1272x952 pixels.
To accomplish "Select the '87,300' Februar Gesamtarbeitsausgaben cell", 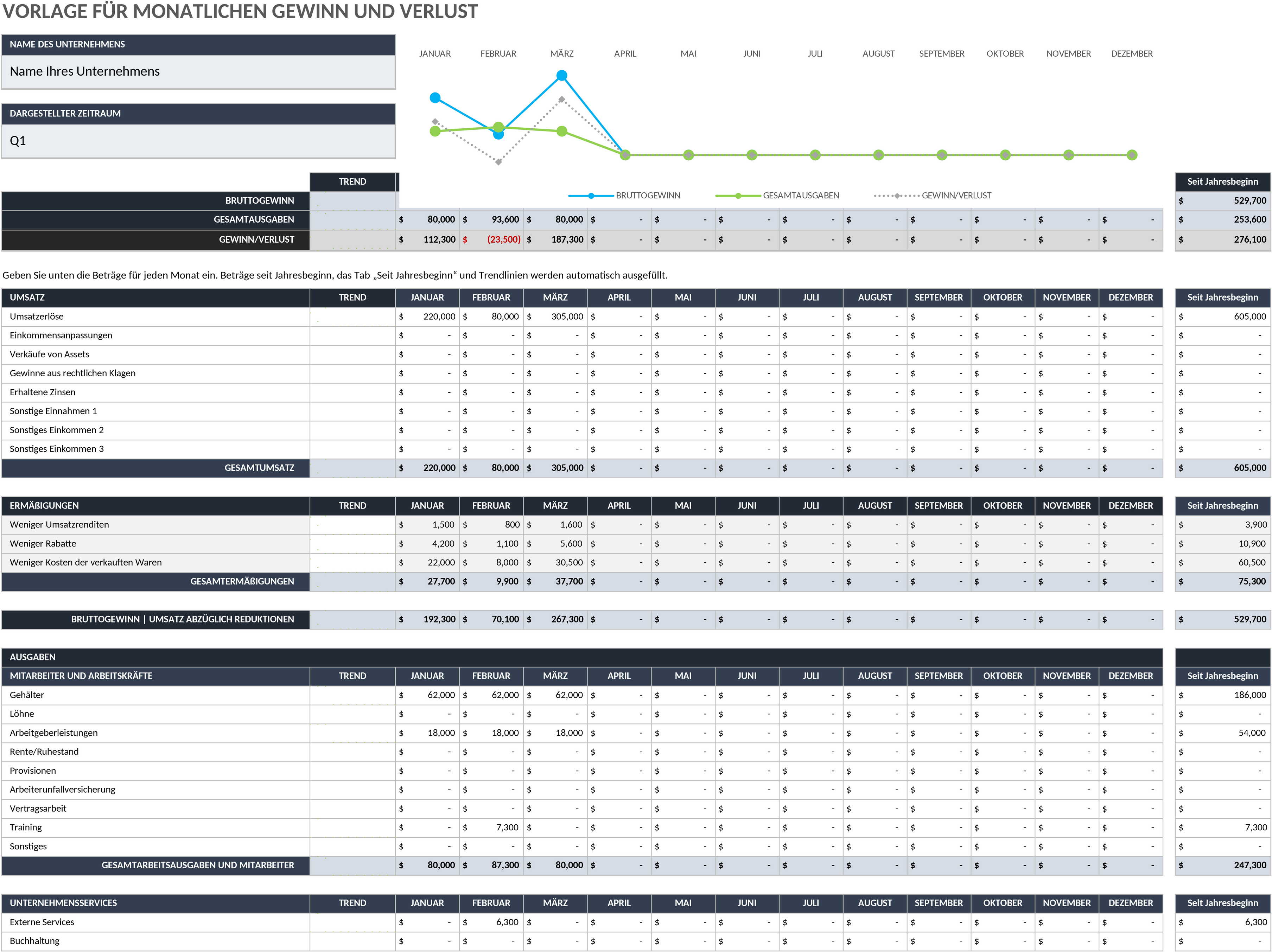I will click(491, 865).
